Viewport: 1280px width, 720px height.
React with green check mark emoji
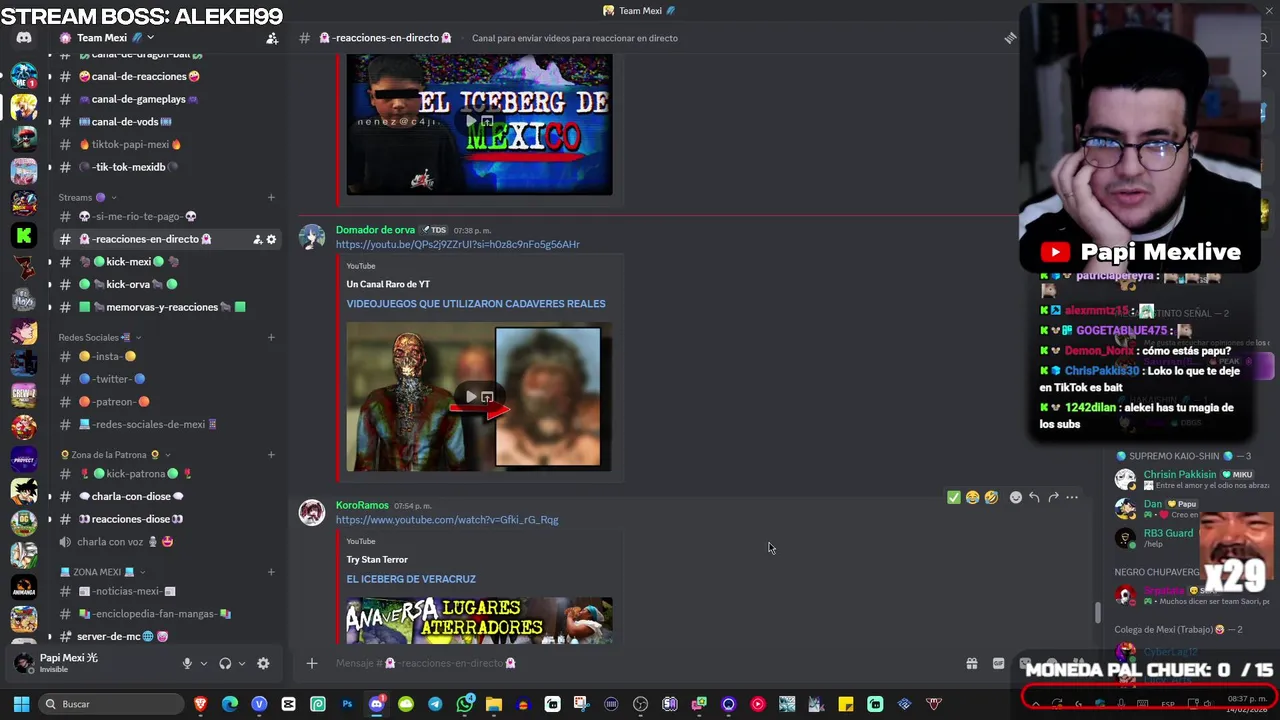[953, 497]
